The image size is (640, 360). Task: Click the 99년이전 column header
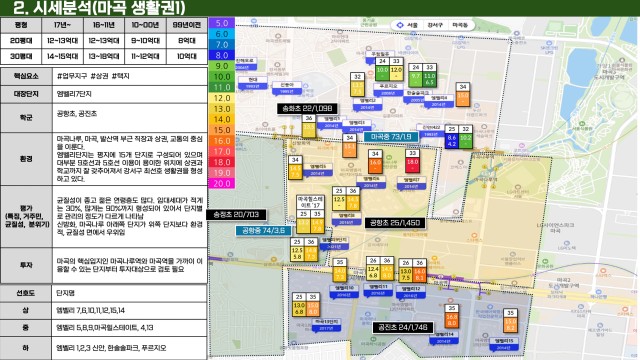click(x=187, y=25)
